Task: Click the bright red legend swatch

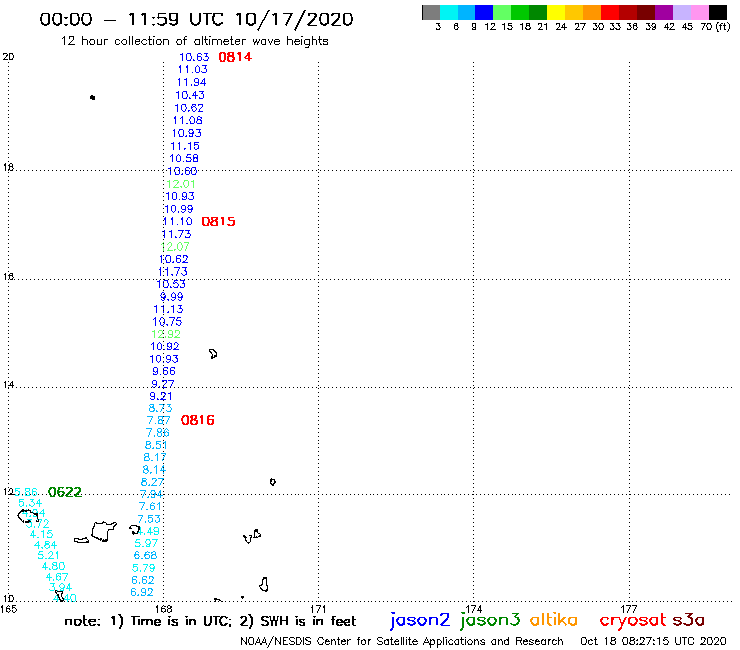Action: click(610, 12)
